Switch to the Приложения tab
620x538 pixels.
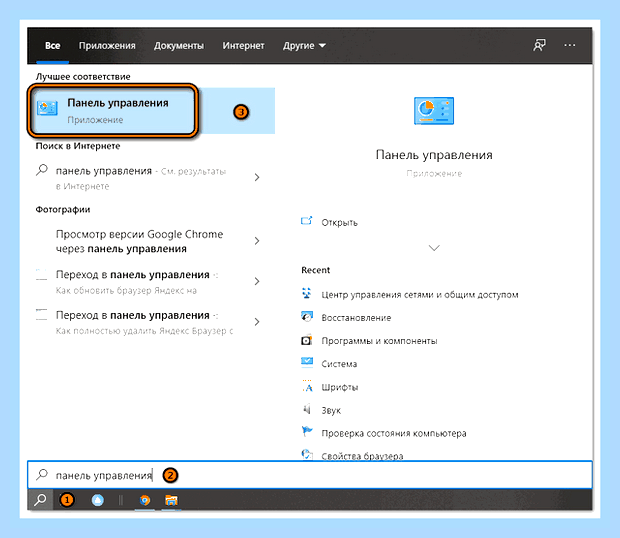click(107, 46)
